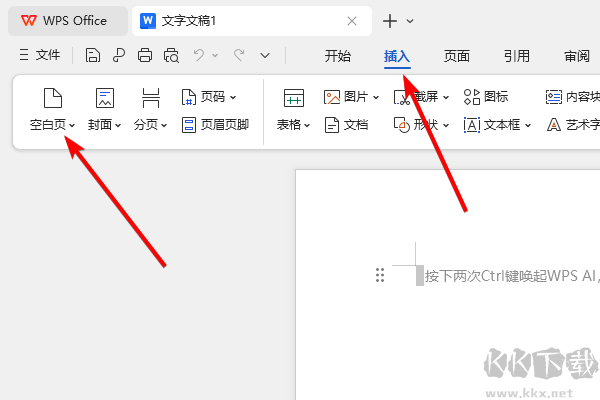Click the 图标 icon library button
Screen dimensions: 600x400
(486, 97)
